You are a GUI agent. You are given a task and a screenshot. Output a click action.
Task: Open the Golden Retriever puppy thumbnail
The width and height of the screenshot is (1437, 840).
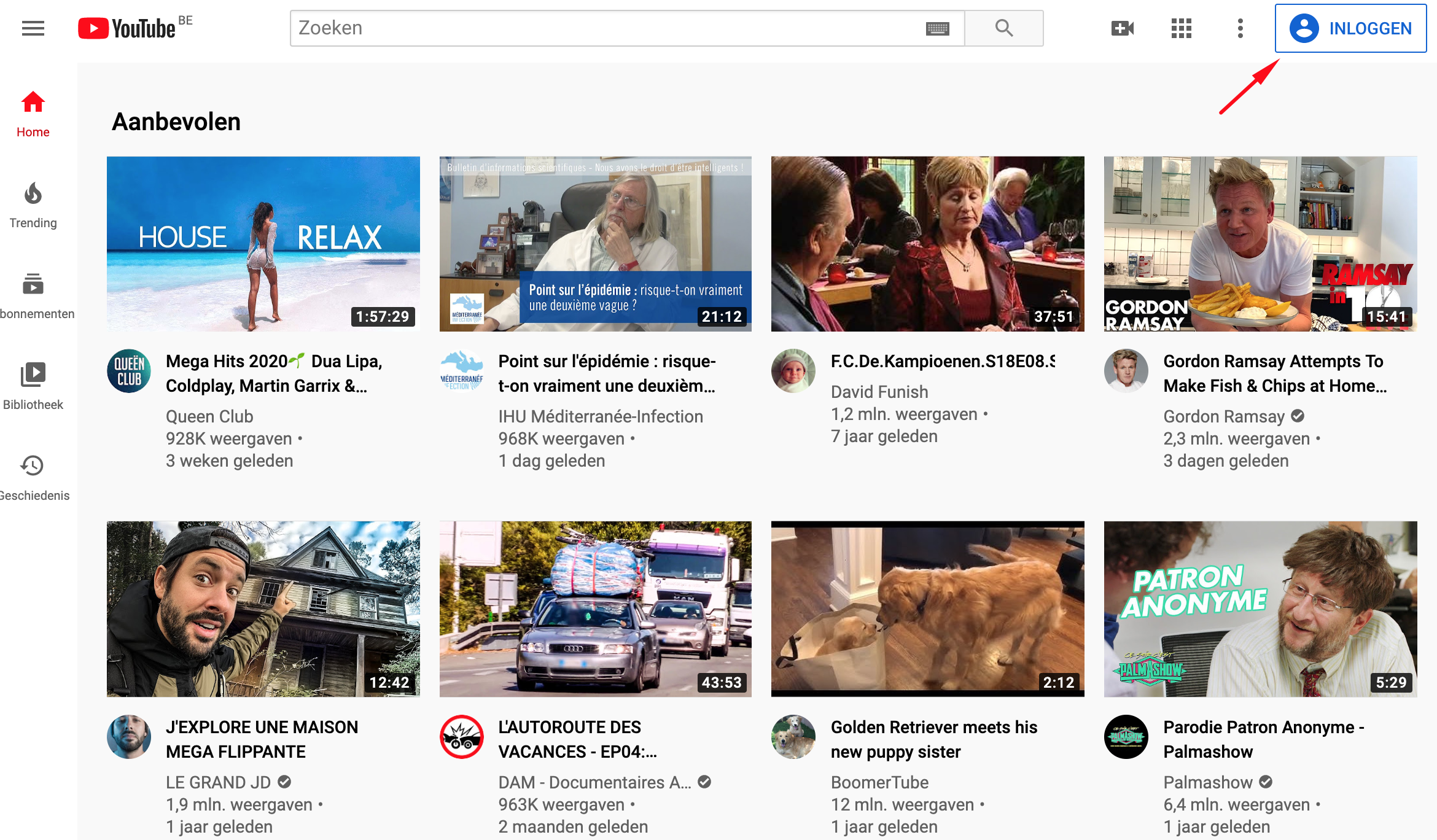pyautogui.click(x=928, y=609)
